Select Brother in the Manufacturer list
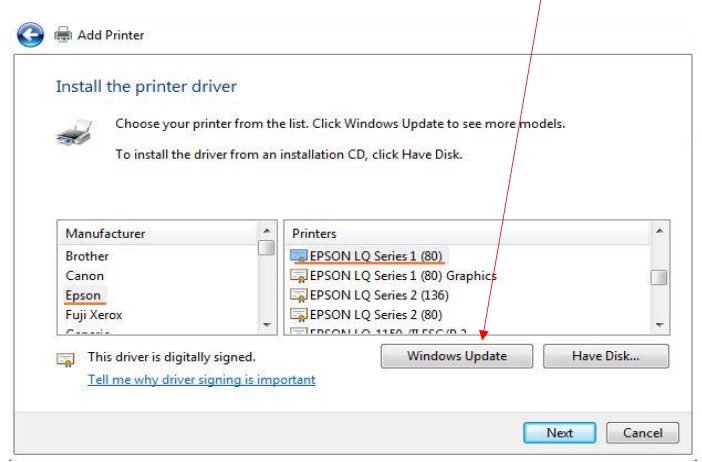702x462 pixels. (x=87, y=256)
